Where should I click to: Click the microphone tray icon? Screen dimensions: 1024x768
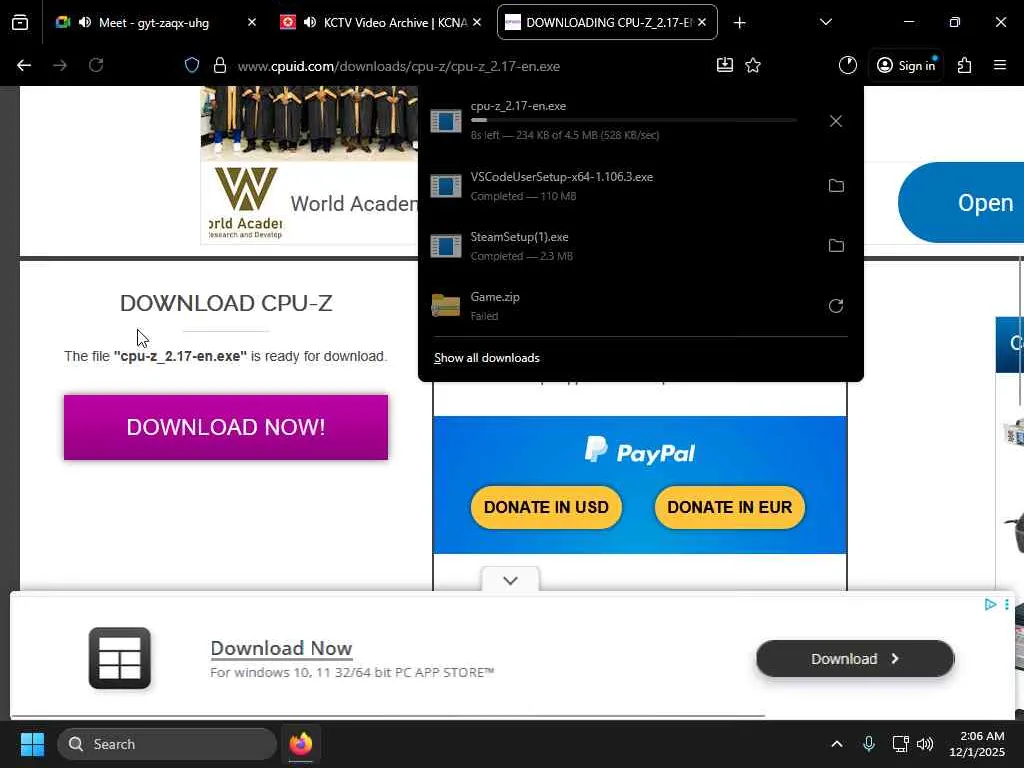869,744
